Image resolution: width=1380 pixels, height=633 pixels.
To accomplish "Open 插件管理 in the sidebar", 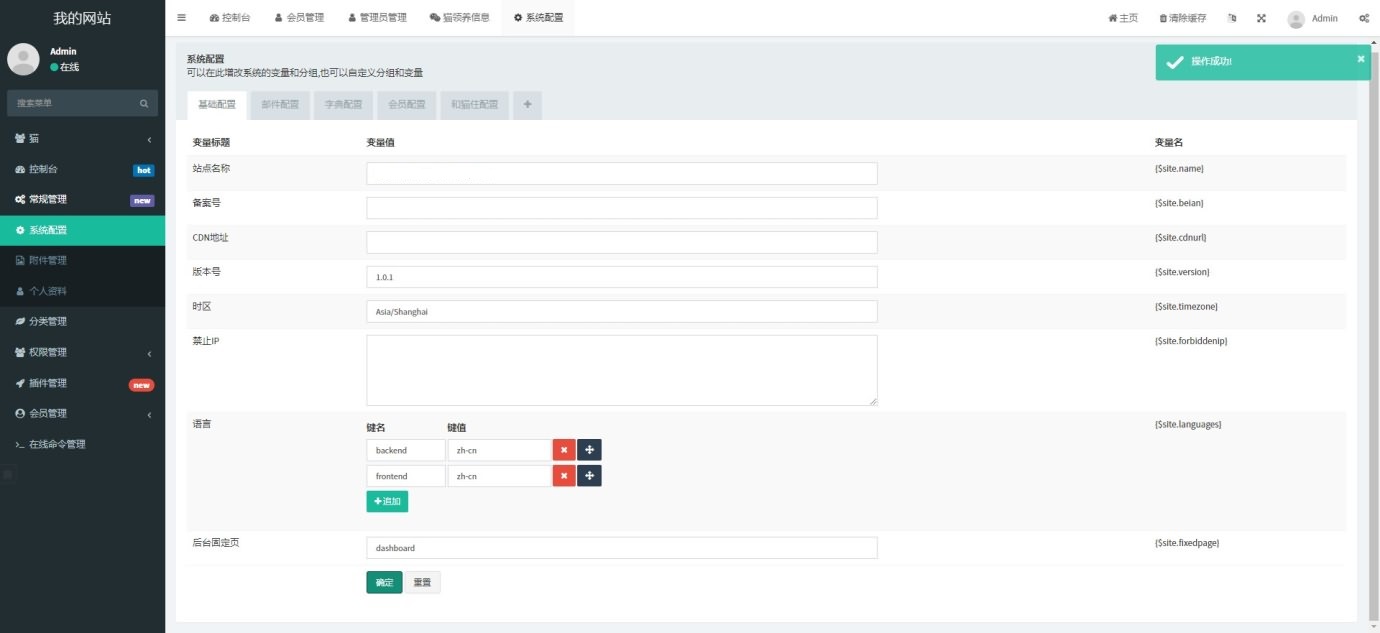I will click(82, 383).
